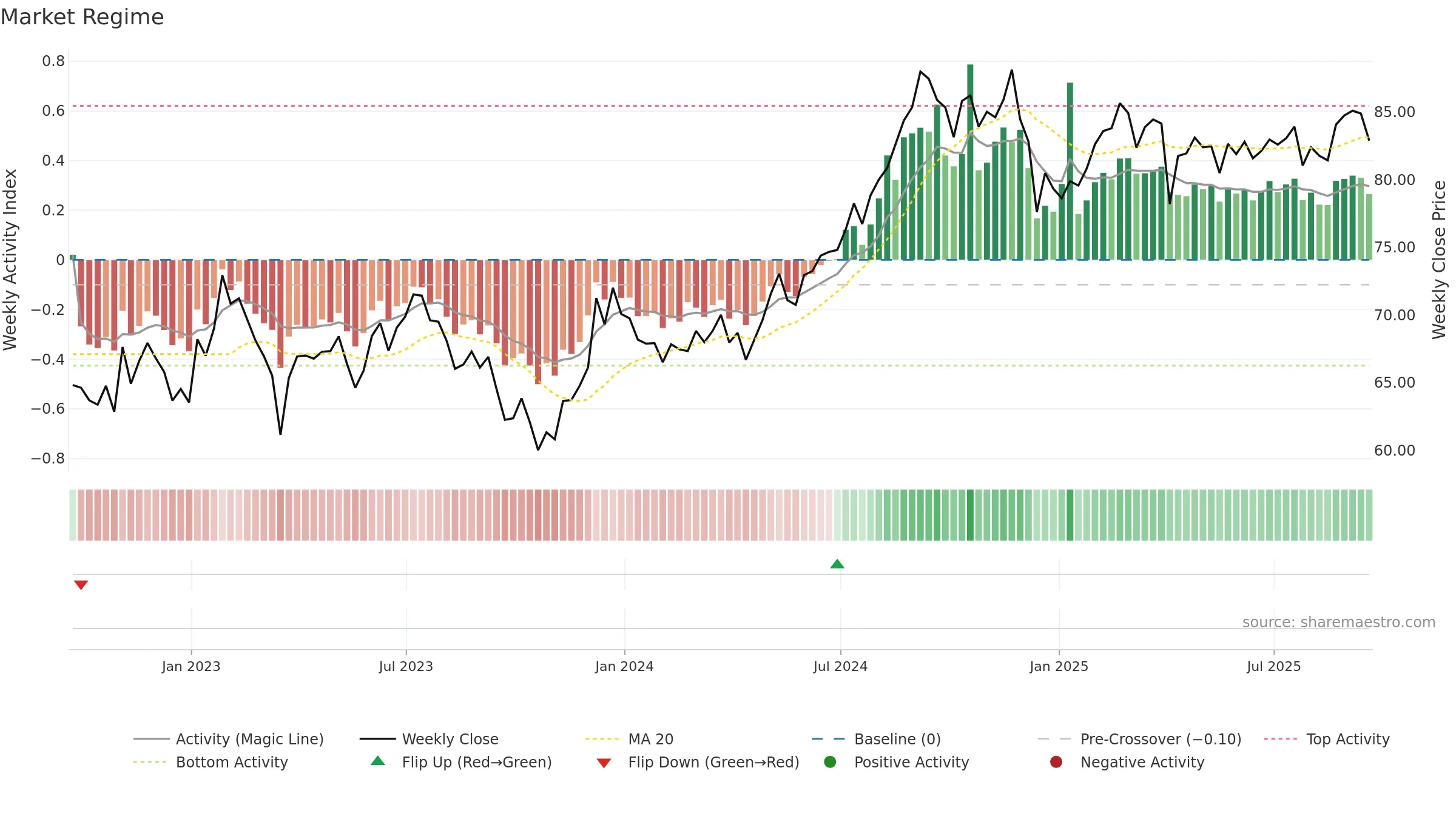Click the 85.00 price tick label
Viewport: 1456px width, 819px height.
1395,112
